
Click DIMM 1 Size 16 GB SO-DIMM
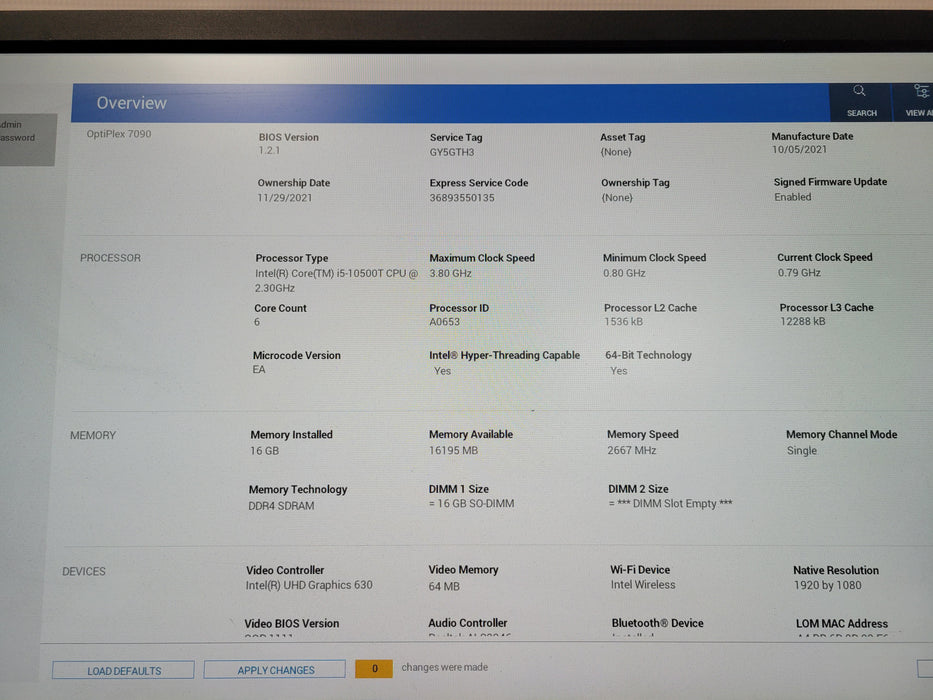click(x=471, y=504)
